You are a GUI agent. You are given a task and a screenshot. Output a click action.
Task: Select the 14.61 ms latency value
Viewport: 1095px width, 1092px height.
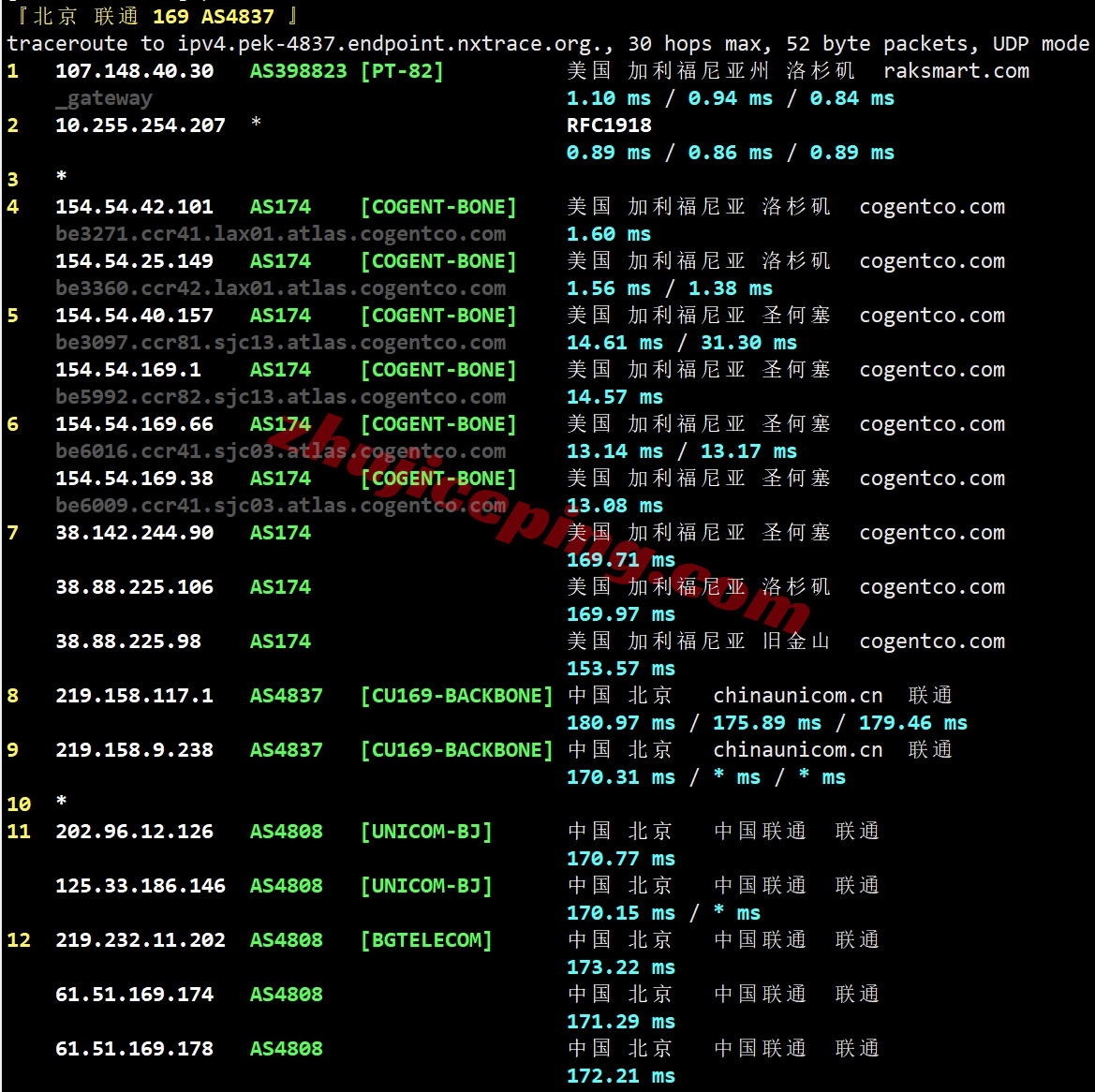point(615,343)
